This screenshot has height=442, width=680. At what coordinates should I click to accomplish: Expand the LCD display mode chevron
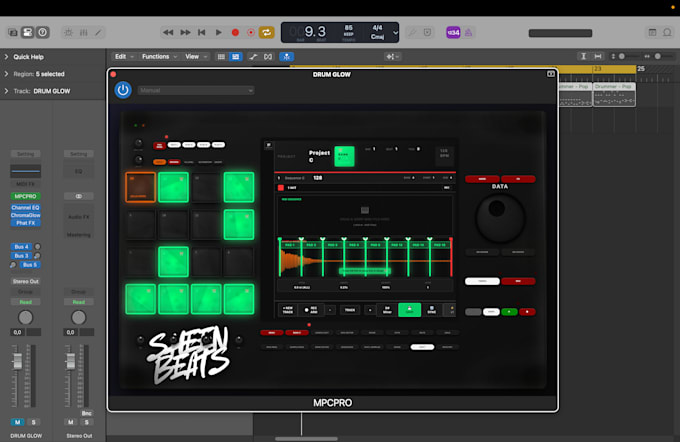(x=395, y=33)
